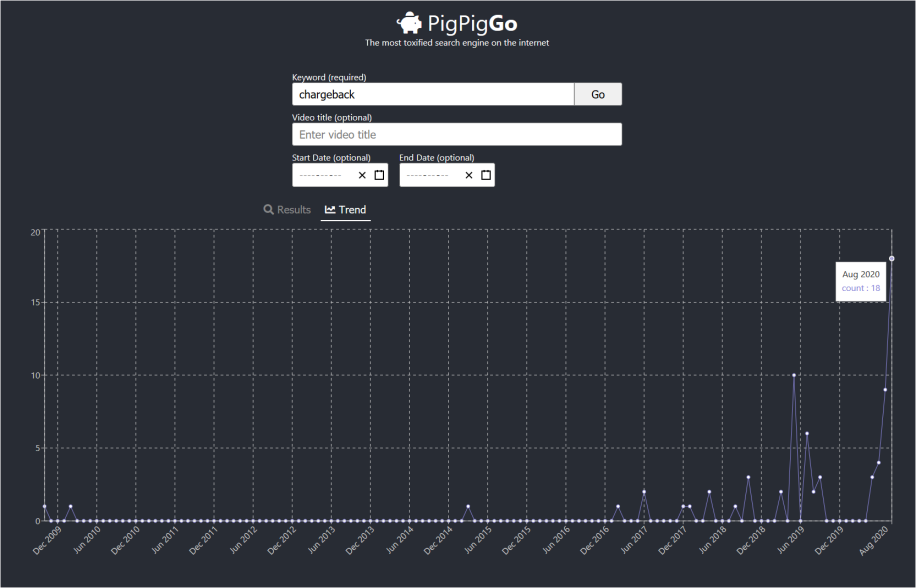Open the Start Date calendar picker
This screenshot has width=916, height=588.
click(379, 175)
